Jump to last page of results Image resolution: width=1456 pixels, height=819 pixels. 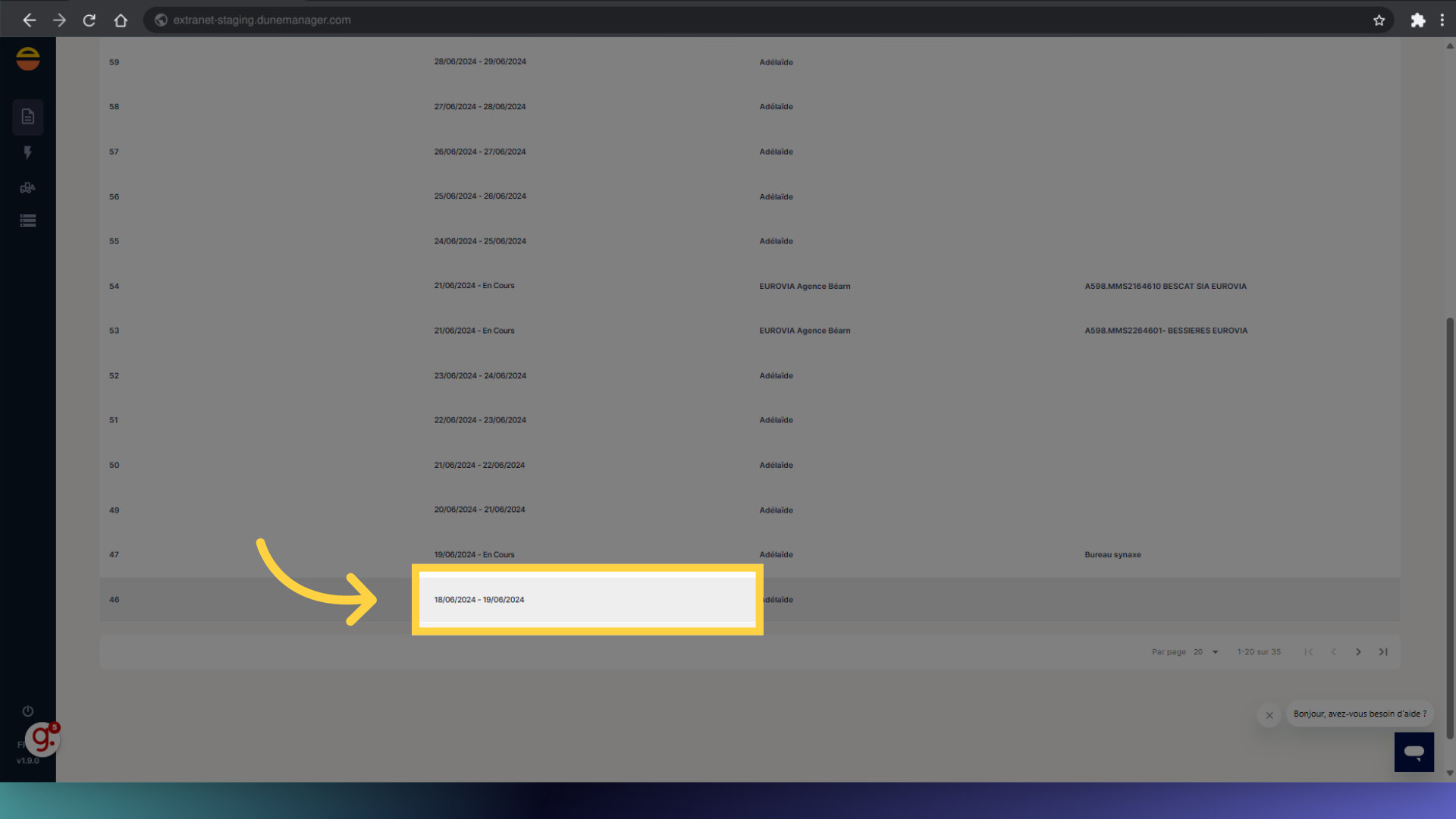[1383, 652]
